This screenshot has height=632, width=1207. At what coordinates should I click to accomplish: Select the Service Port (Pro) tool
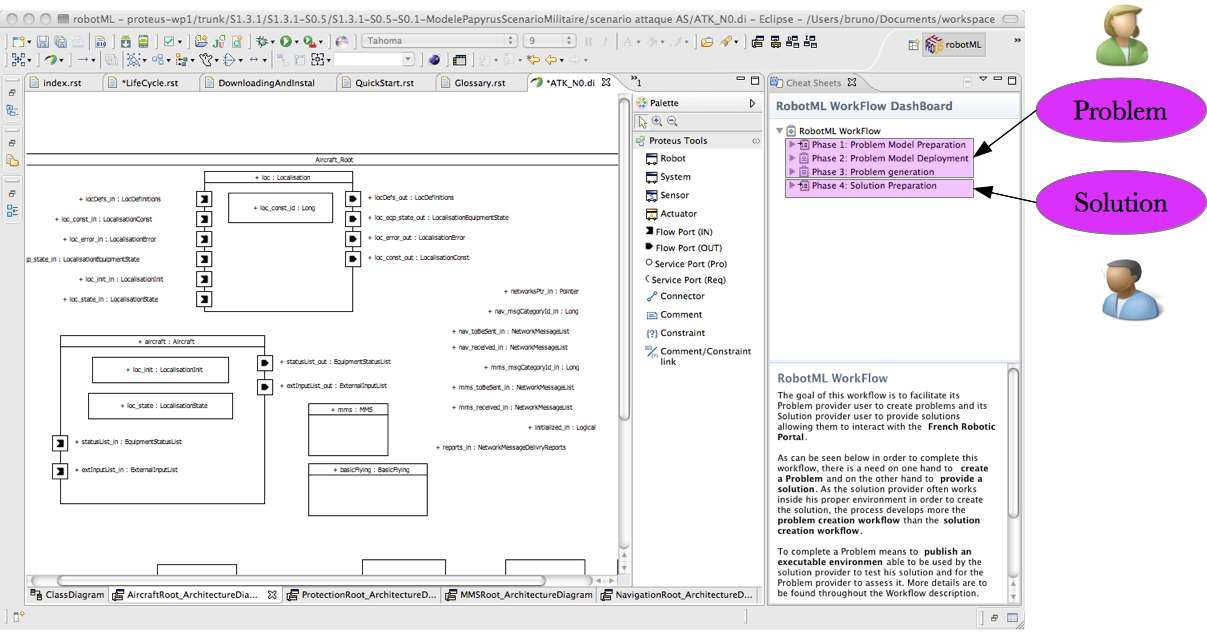(686, 264)
